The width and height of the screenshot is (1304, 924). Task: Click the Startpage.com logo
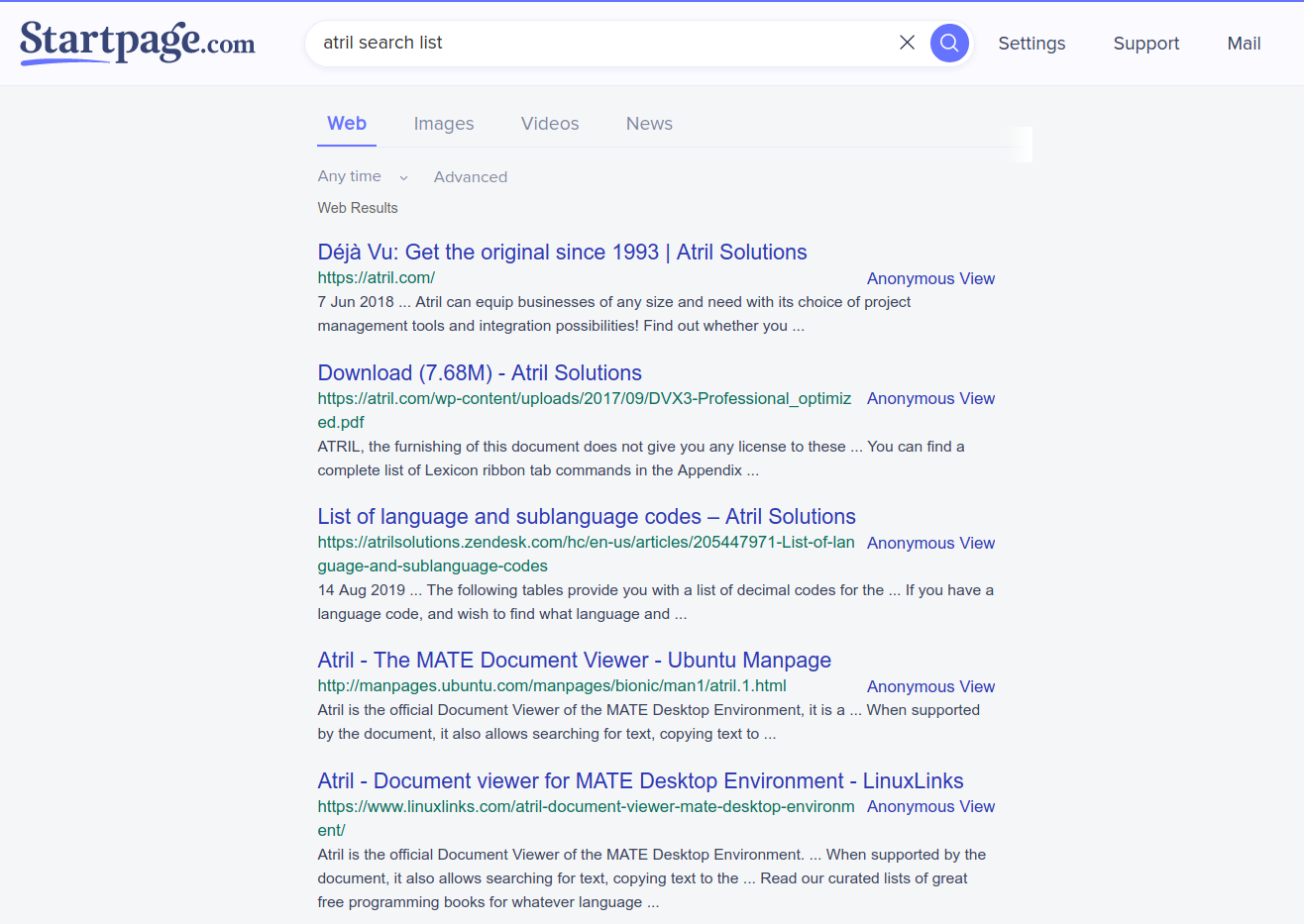(138, 43)
